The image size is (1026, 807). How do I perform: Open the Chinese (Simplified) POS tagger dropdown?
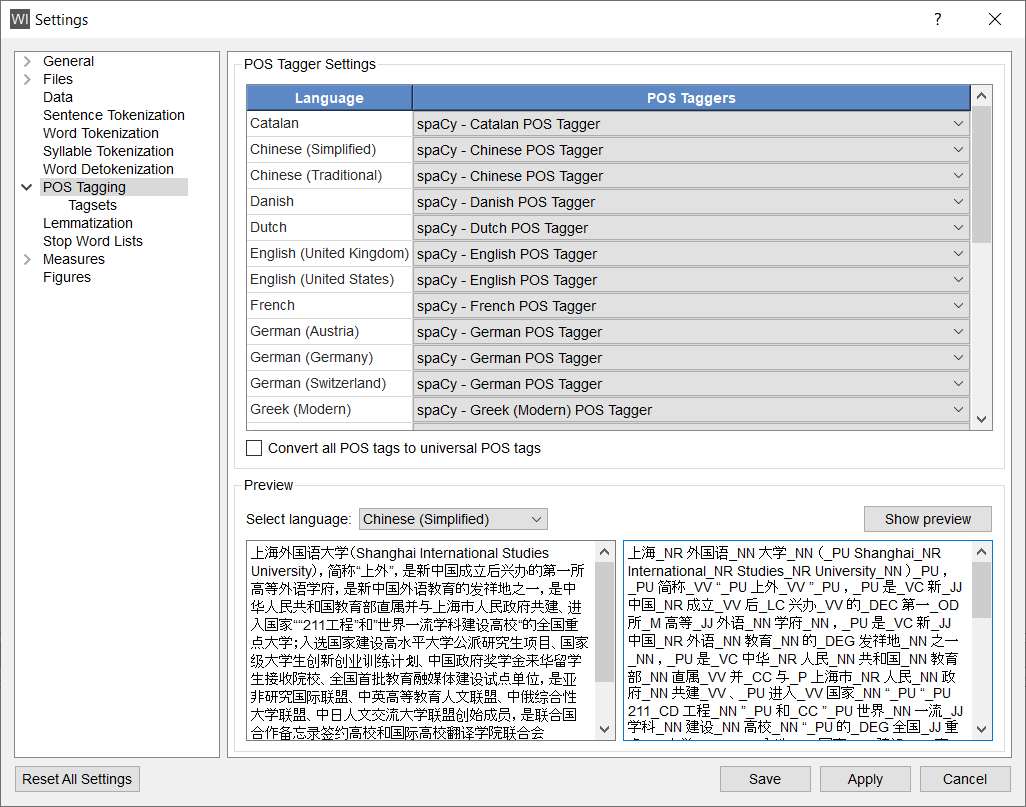tap(691, 150)
